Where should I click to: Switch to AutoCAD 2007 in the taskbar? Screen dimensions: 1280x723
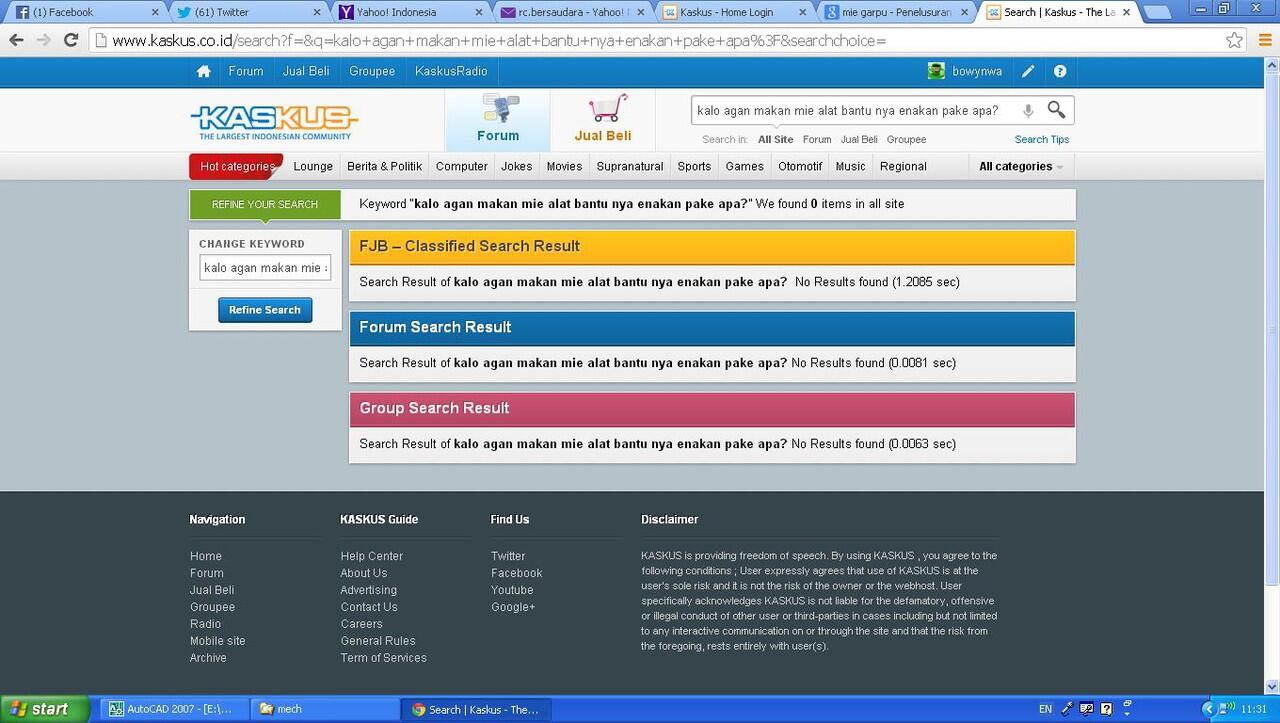[174, 709]
